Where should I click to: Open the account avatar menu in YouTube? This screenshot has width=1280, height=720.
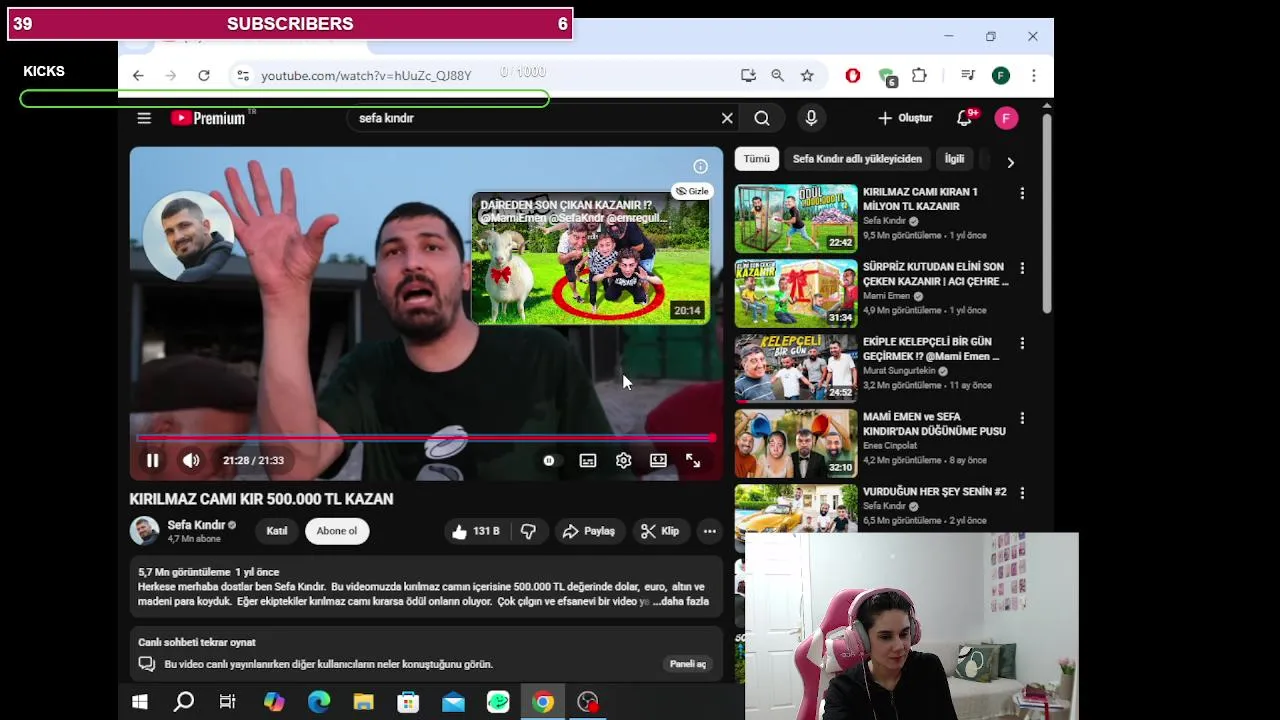coord(1006,118)
